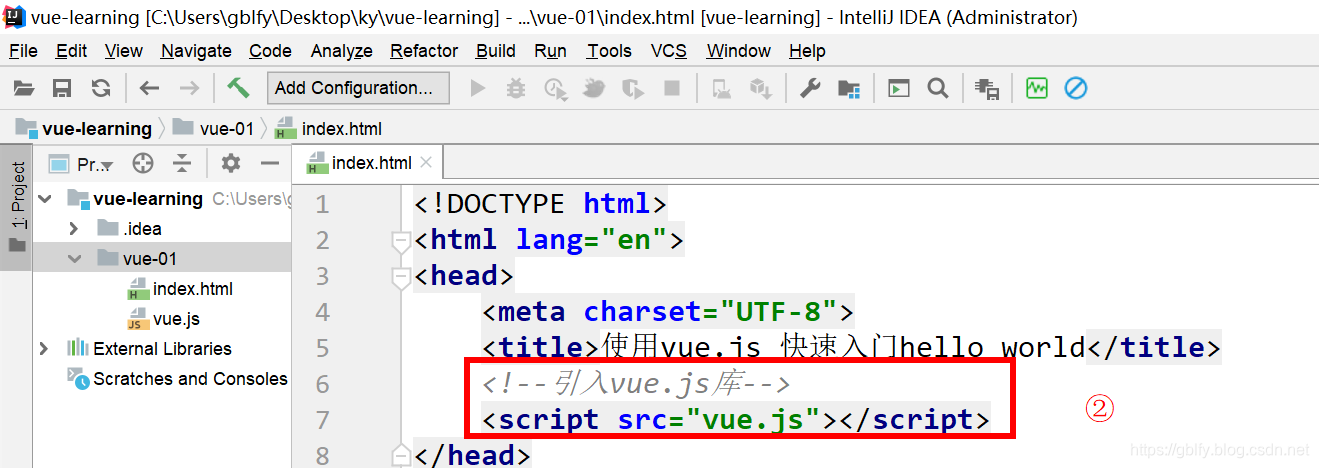Open Project Structure icon
The width and height of the screenshot is (1319, 468).
[x=849, y=89]
